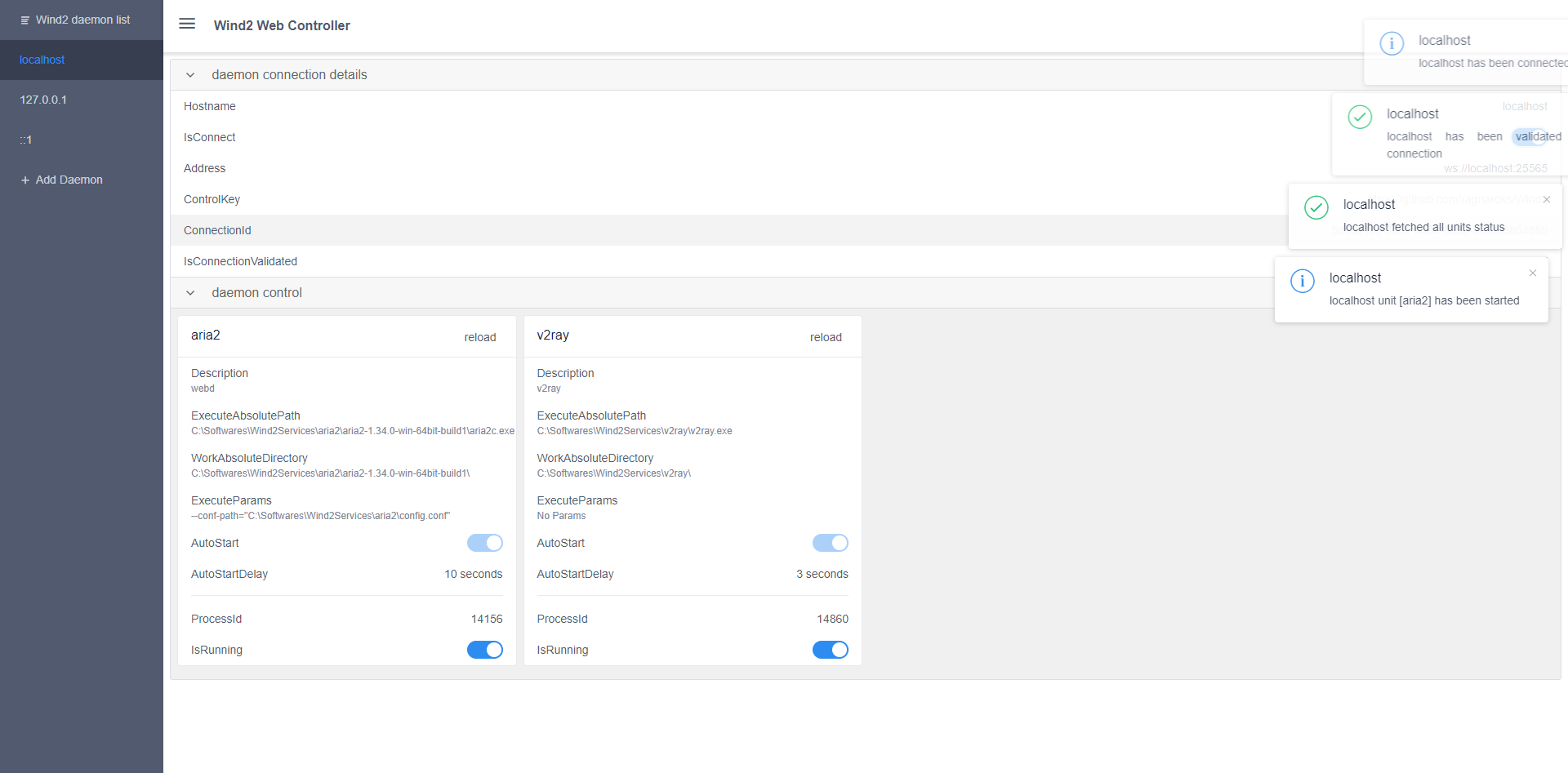Click v2ray AutoStartDelay '3 seconds' value

point(822,574)
